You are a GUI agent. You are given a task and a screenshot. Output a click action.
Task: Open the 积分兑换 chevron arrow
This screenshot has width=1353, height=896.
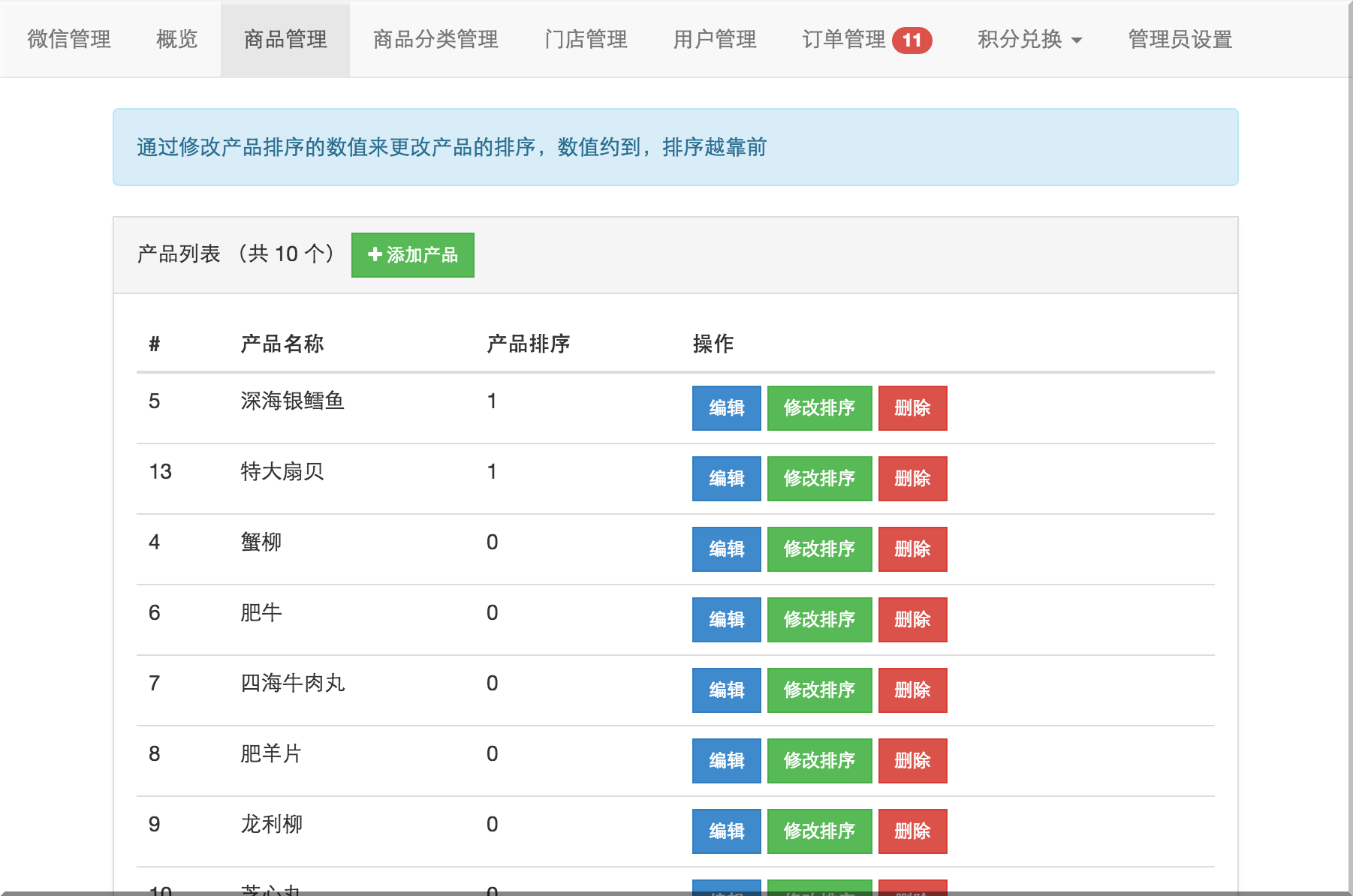point(1080,43)
